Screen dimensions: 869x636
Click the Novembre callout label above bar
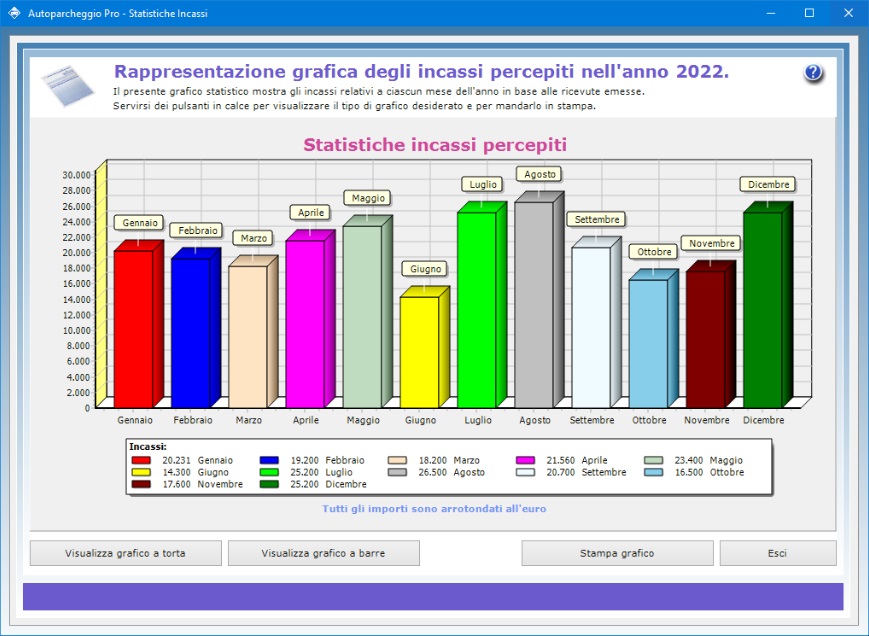[712, 243]
